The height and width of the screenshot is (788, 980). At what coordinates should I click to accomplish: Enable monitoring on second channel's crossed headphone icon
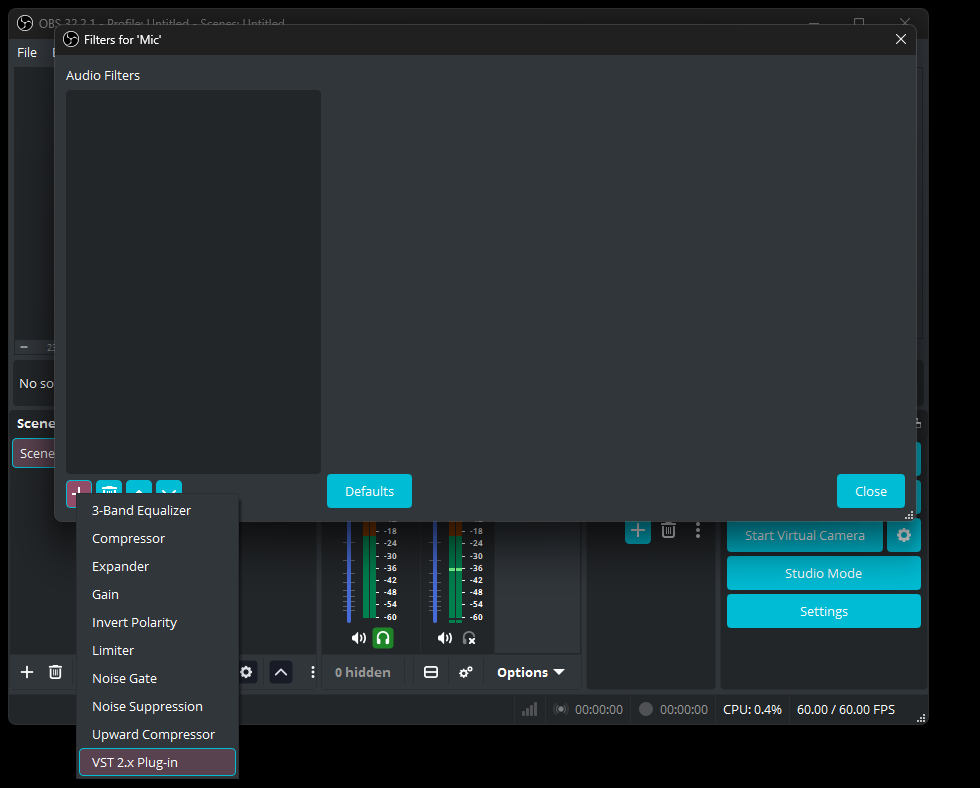point(469,638)
